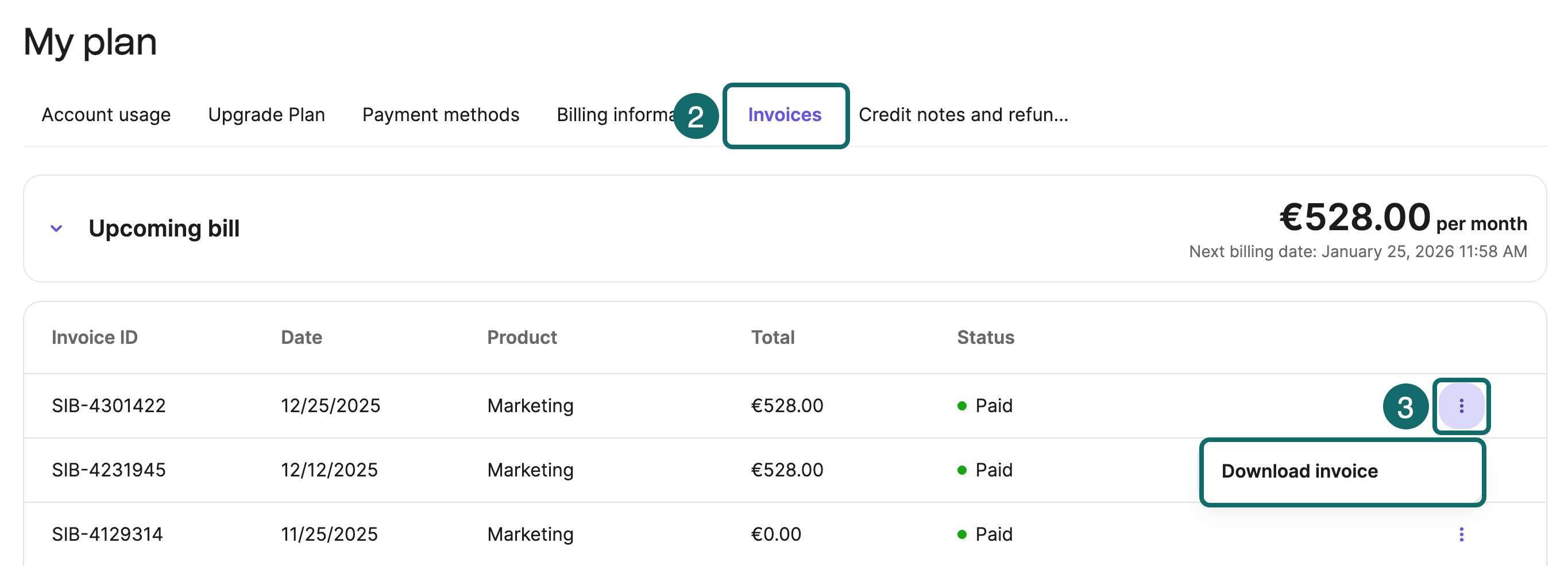Open the actions menu for invoice SIB-4301422
1568x566 pixels.
[1461, 406]
